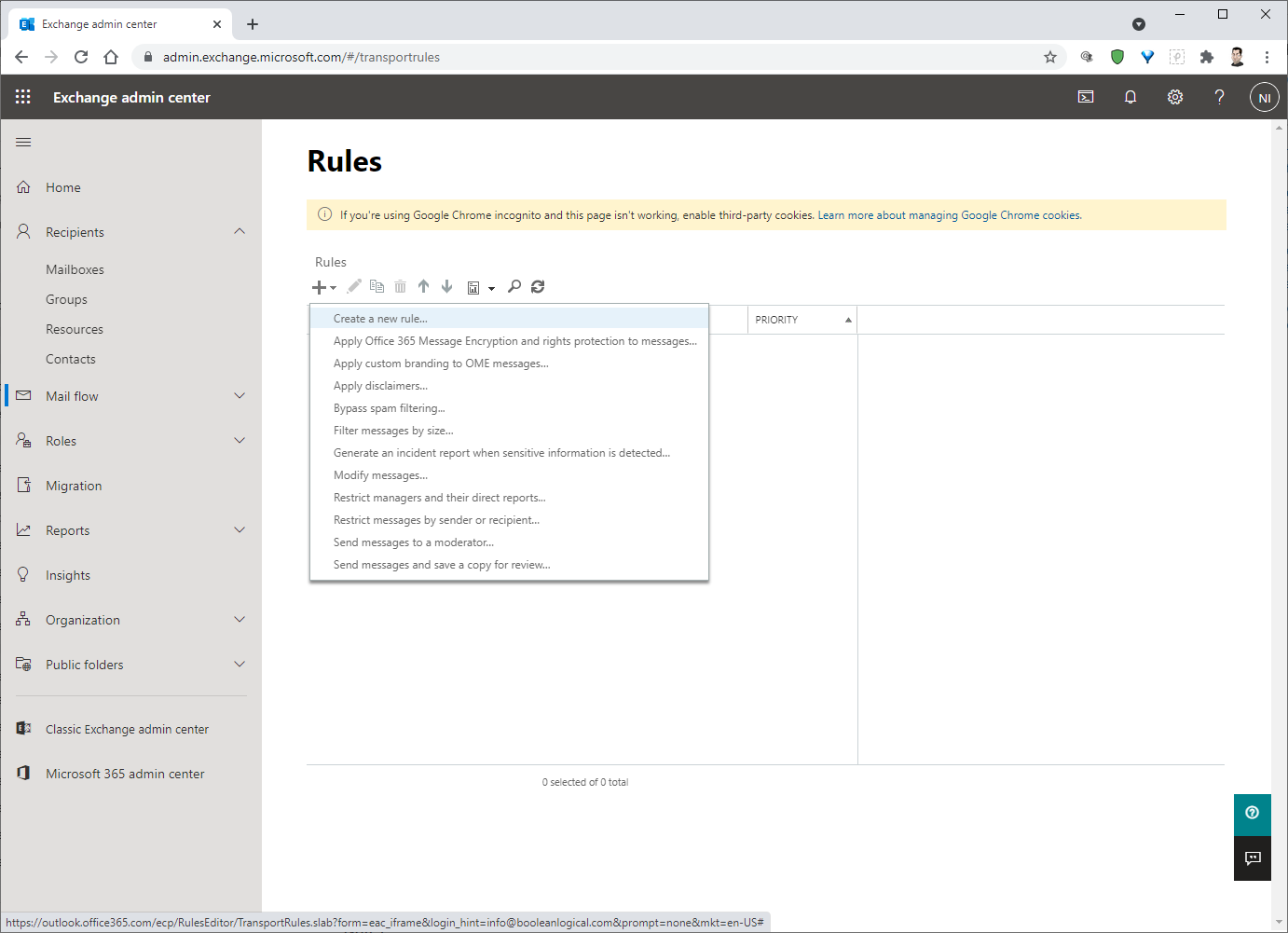Open the NI account avatar menu
The width and height of the screenshot is (1288, 933).
coord(1264,97)
